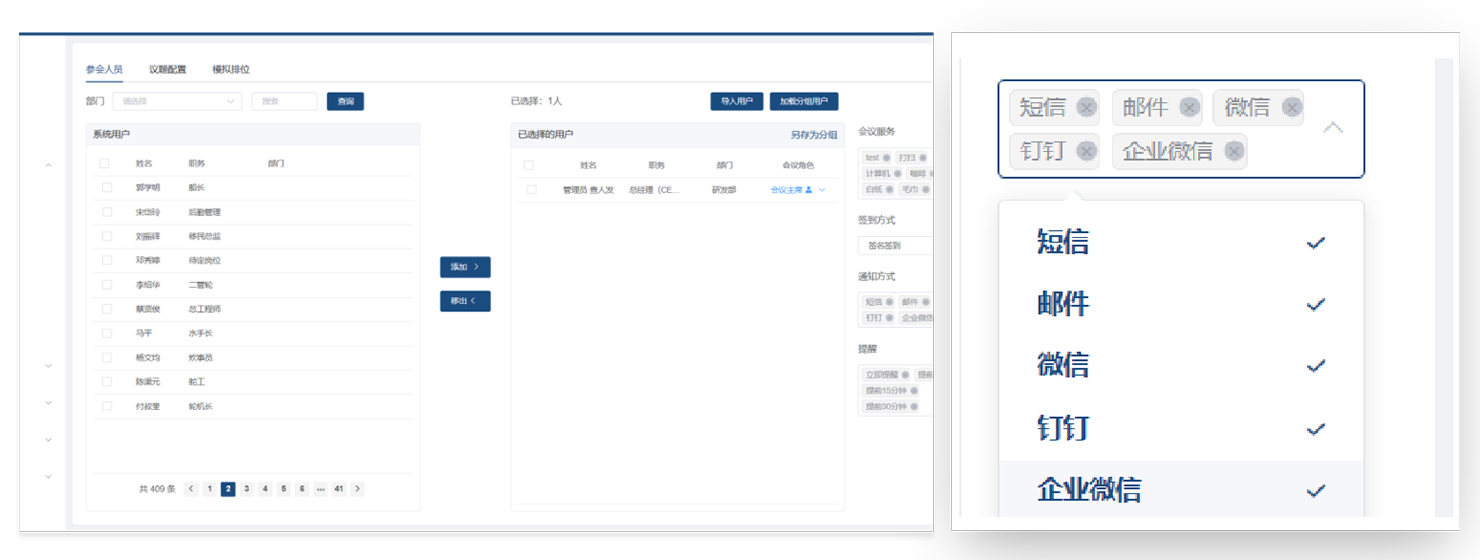The width and height of the screenshot is (1480, 560).
Task: Go to next page in pagination
Action: click(358, 489)
